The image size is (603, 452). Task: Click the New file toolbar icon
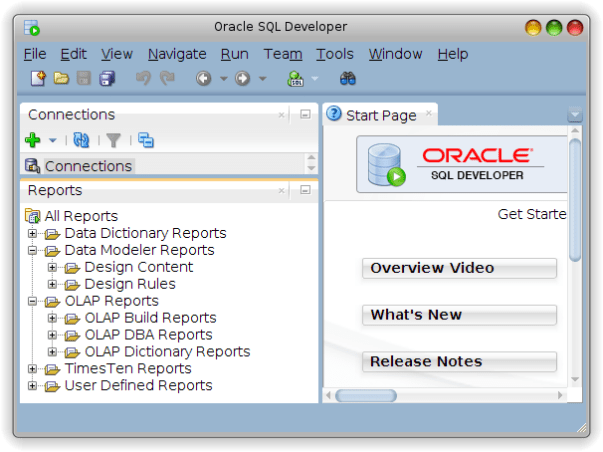pos(37,78)
